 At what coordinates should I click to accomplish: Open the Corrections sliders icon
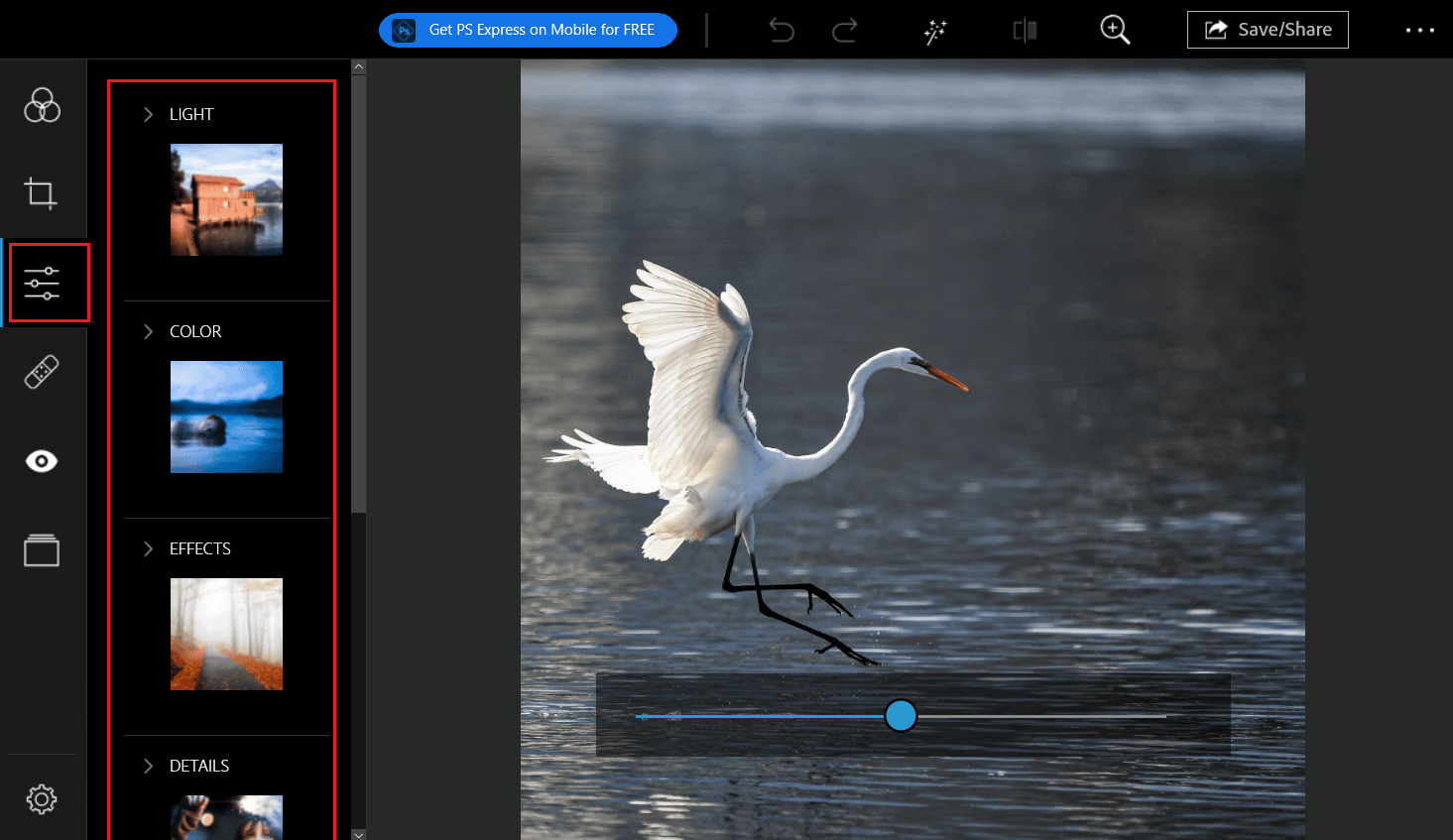pyautogui.click(x=42, y=283)
